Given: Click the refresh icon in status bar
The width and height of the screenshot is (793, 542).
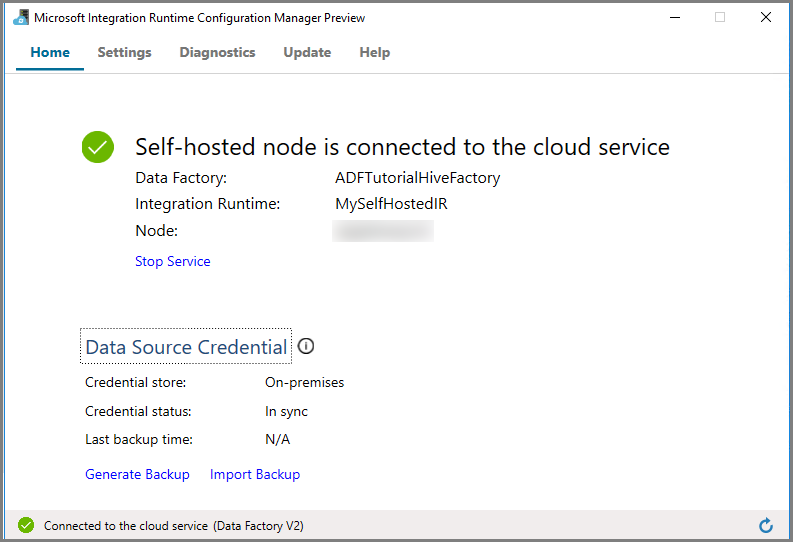Looking at the screenshot, I should pos(766,525).
